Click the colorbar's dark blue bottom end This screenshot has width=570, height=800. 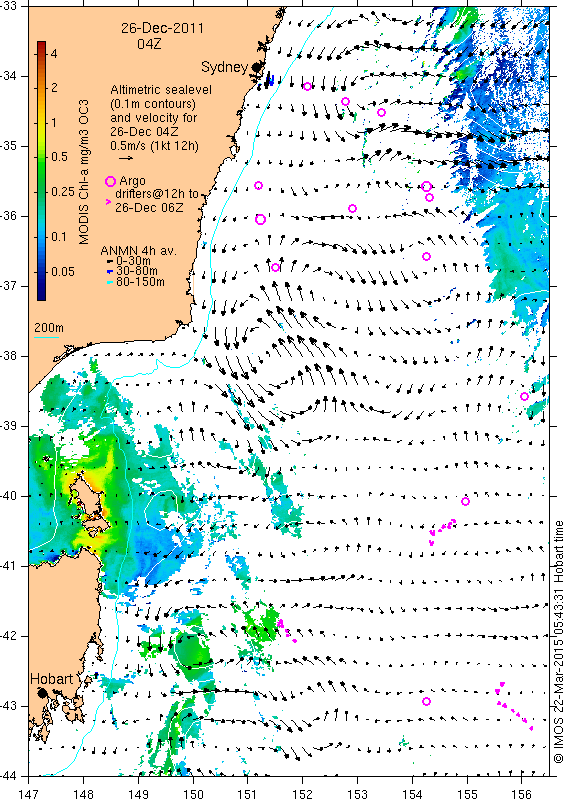(41, 295)
